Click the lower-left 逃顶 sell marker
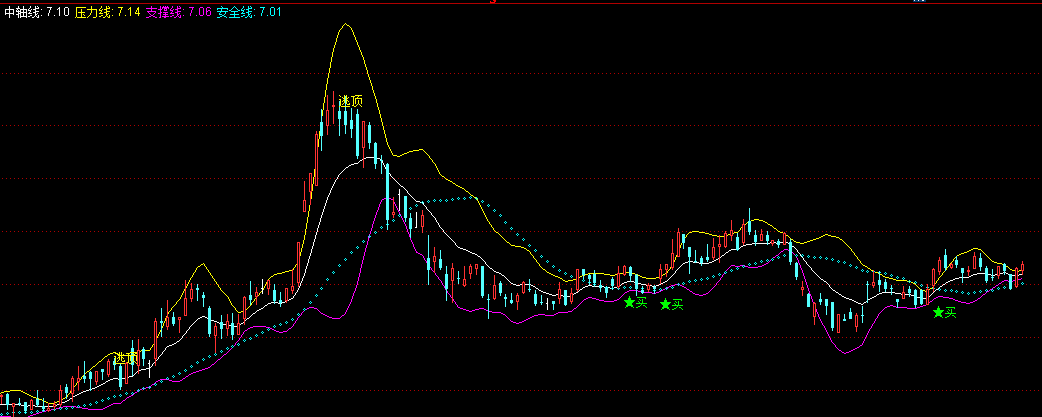Screen dimensions: 1042x417 coord(126,358)
